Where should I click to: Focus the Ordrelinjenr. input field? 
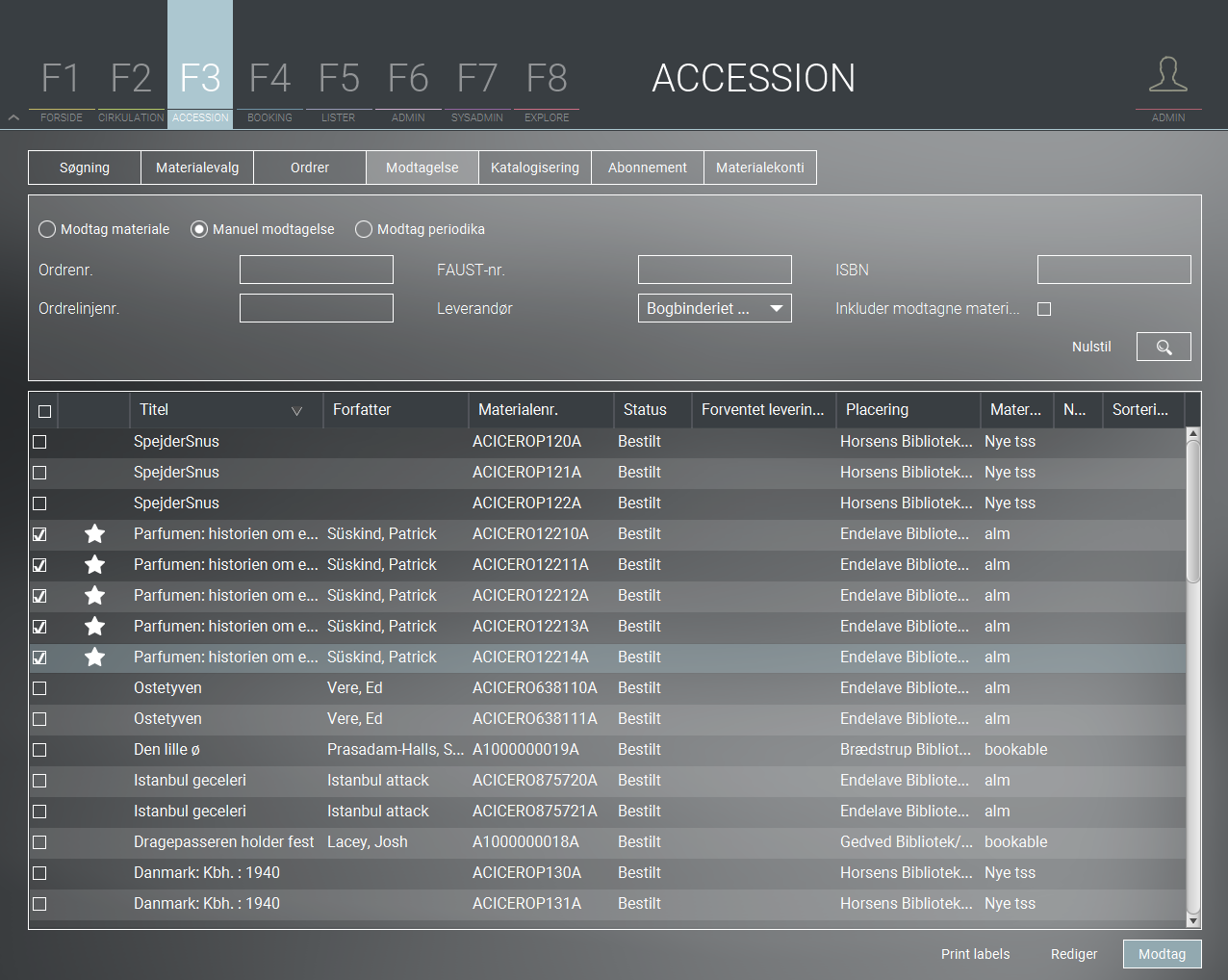point(317,308)
